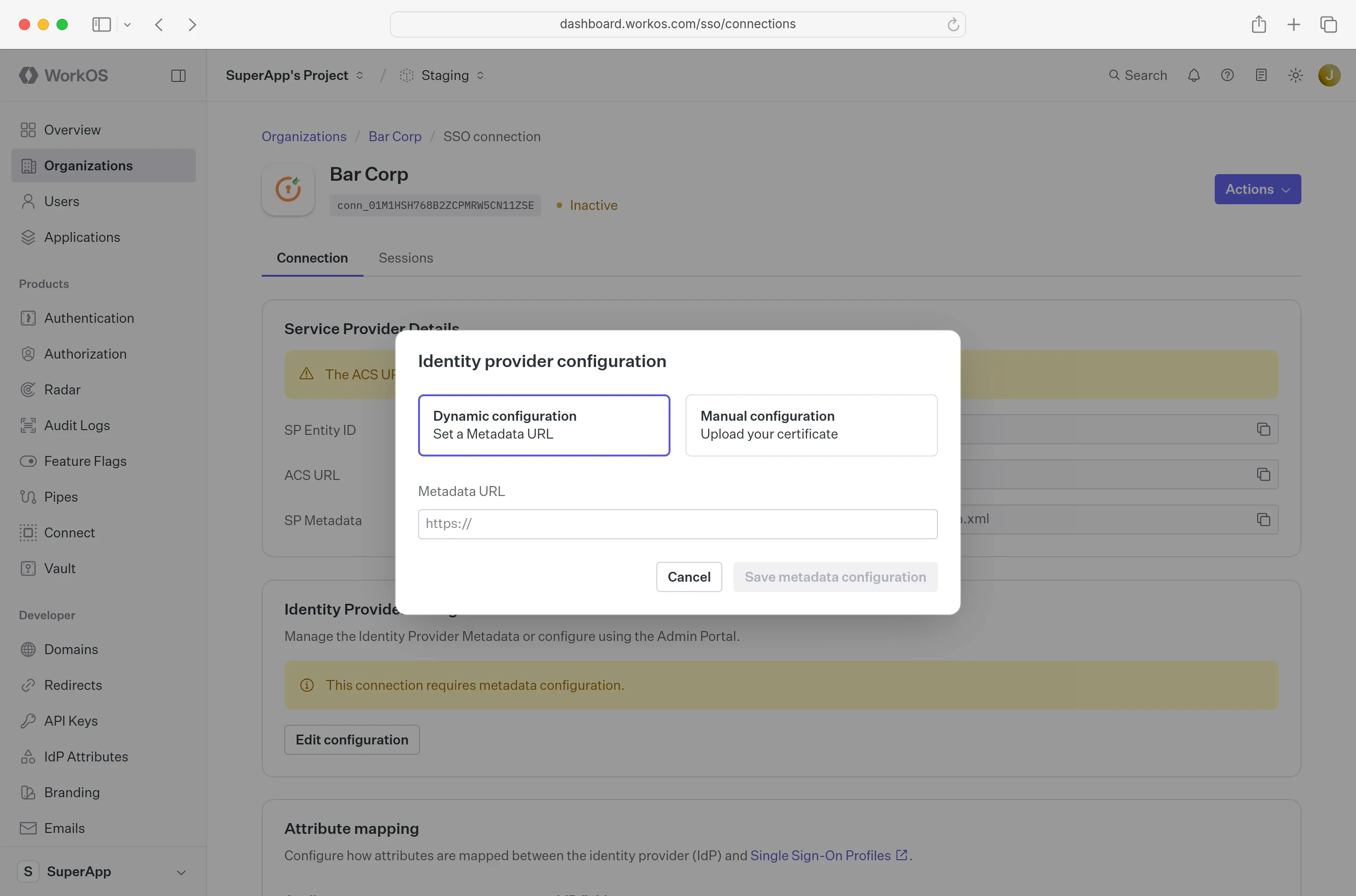Open the Single Sign-On Profiles link
Image resolution: width=1356 pixels, height=896 pixels.
point(829,856)
